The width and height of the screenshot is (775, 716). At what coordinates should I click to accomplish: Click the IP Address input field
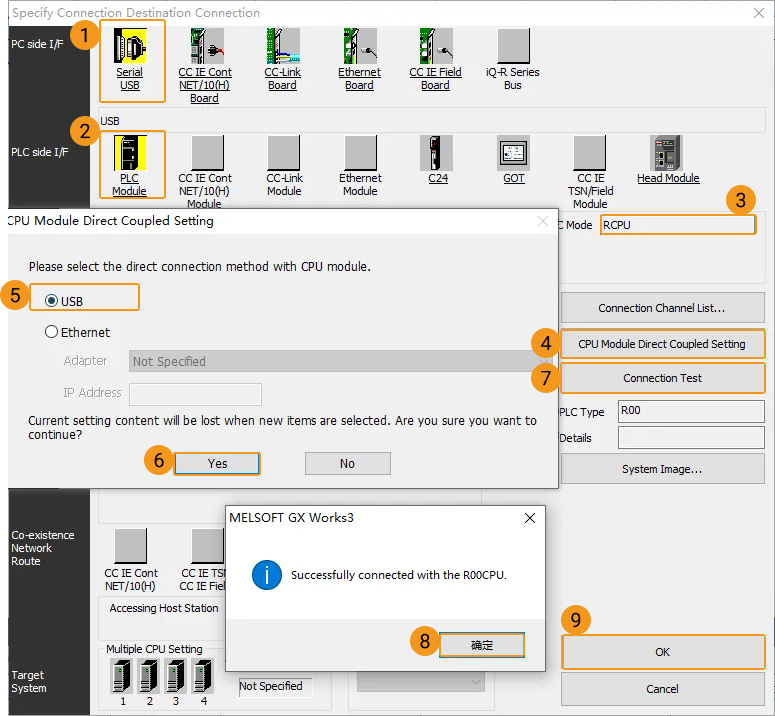tap(195, 393)
